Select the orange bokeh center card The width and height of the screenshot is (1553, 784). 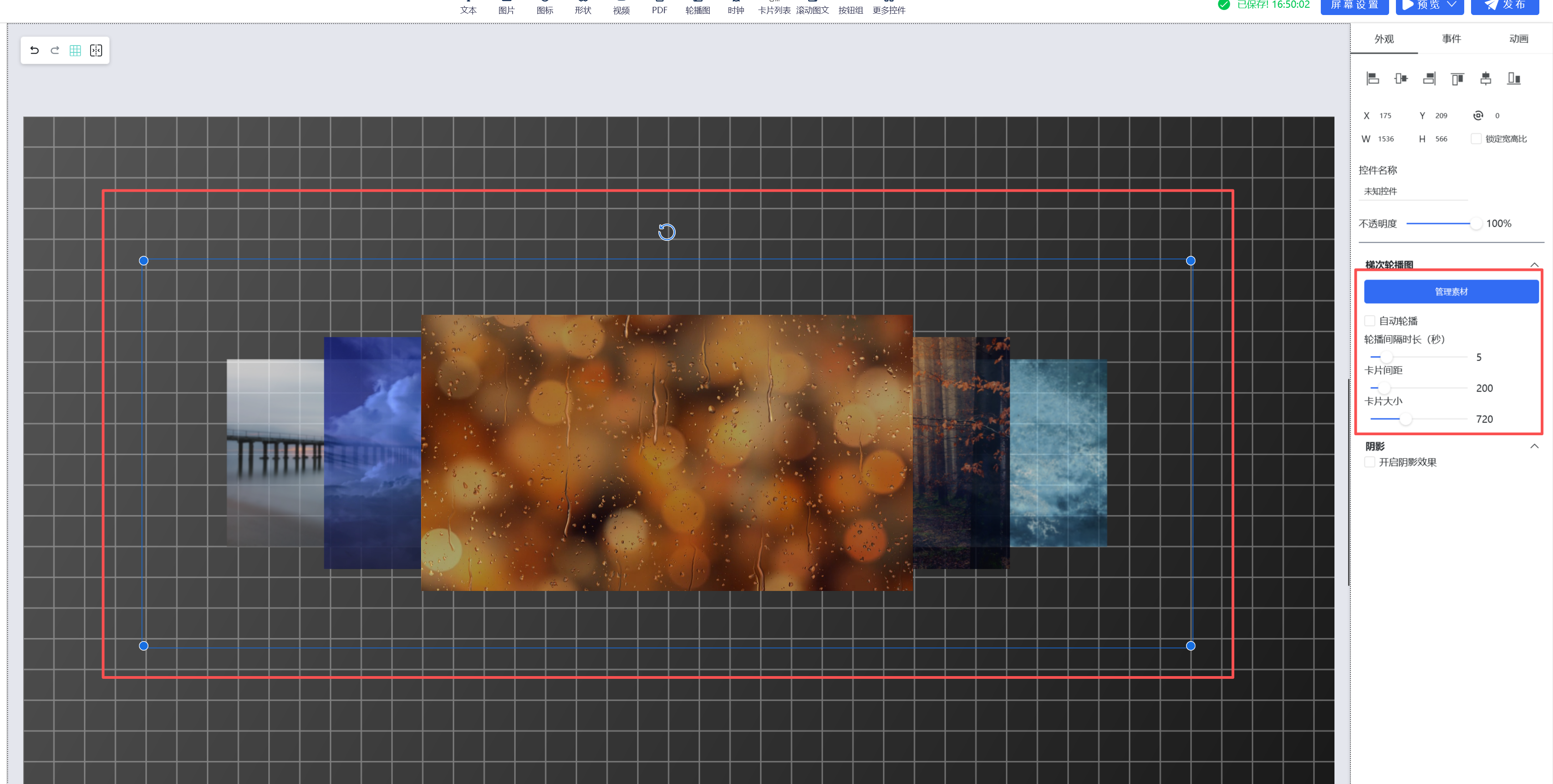pos(667,452)
